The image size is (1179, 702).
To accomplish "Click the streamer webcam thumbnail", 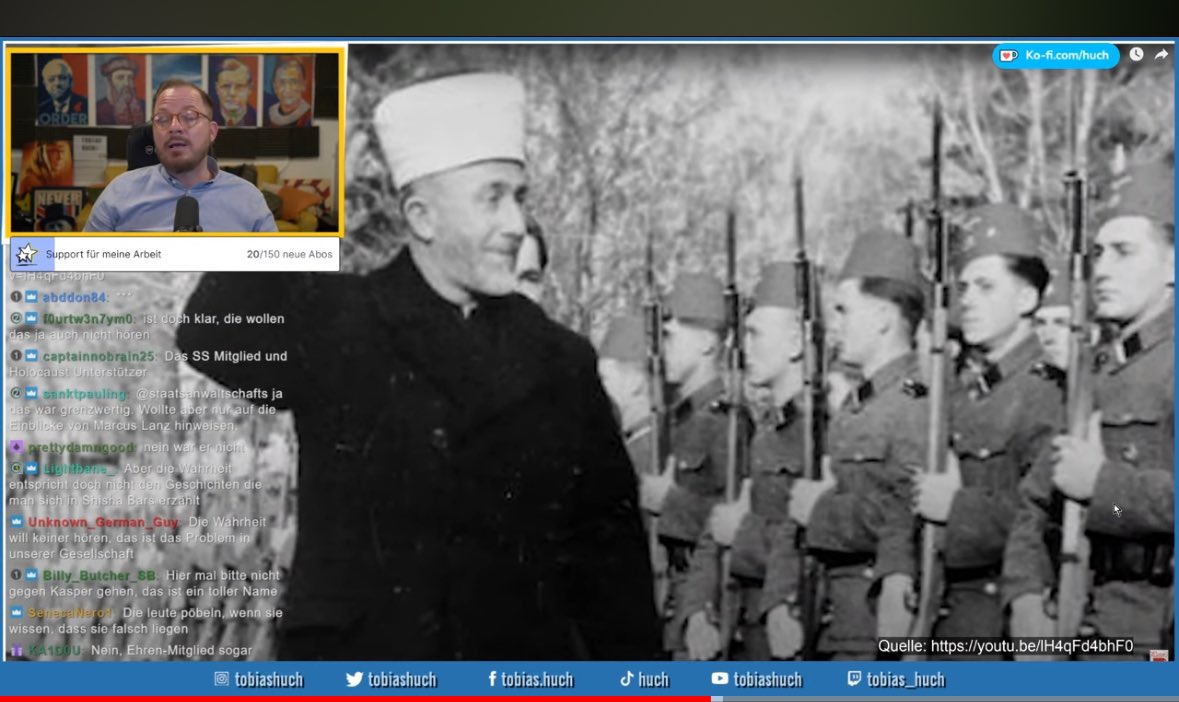I will 175,141.
